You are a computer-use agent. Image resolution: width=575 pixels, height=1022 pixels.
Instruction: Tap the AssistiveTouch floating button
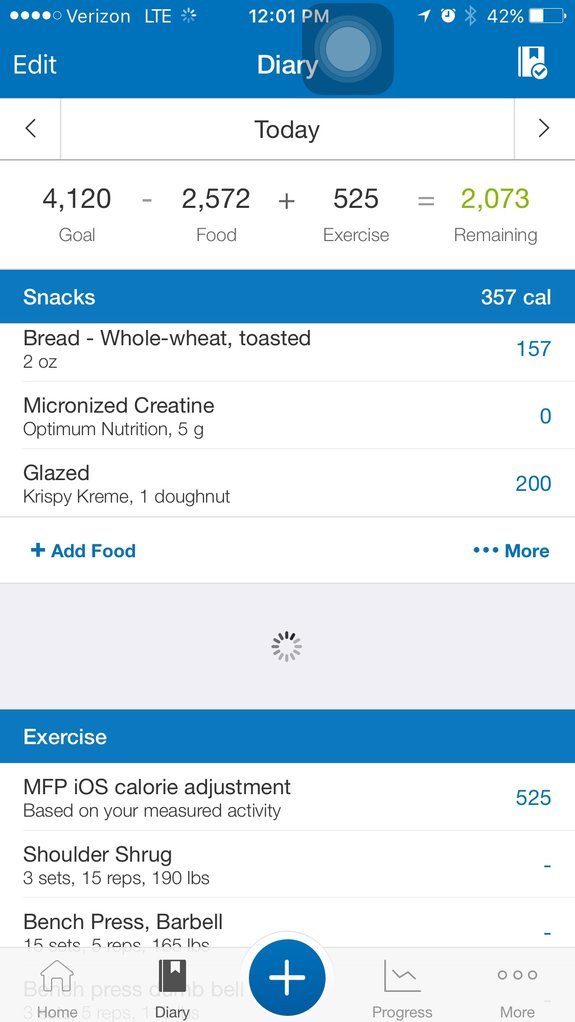coord(348,49)
